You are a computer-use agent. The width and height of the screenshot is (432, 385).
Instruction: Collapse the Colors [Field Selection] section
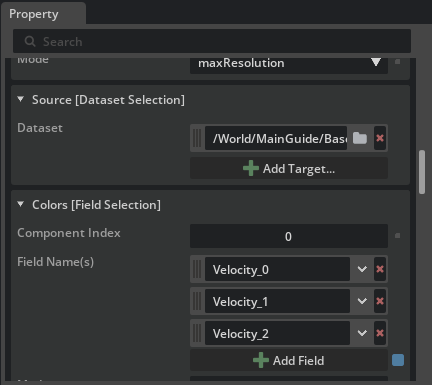click(x=21, y=204)
